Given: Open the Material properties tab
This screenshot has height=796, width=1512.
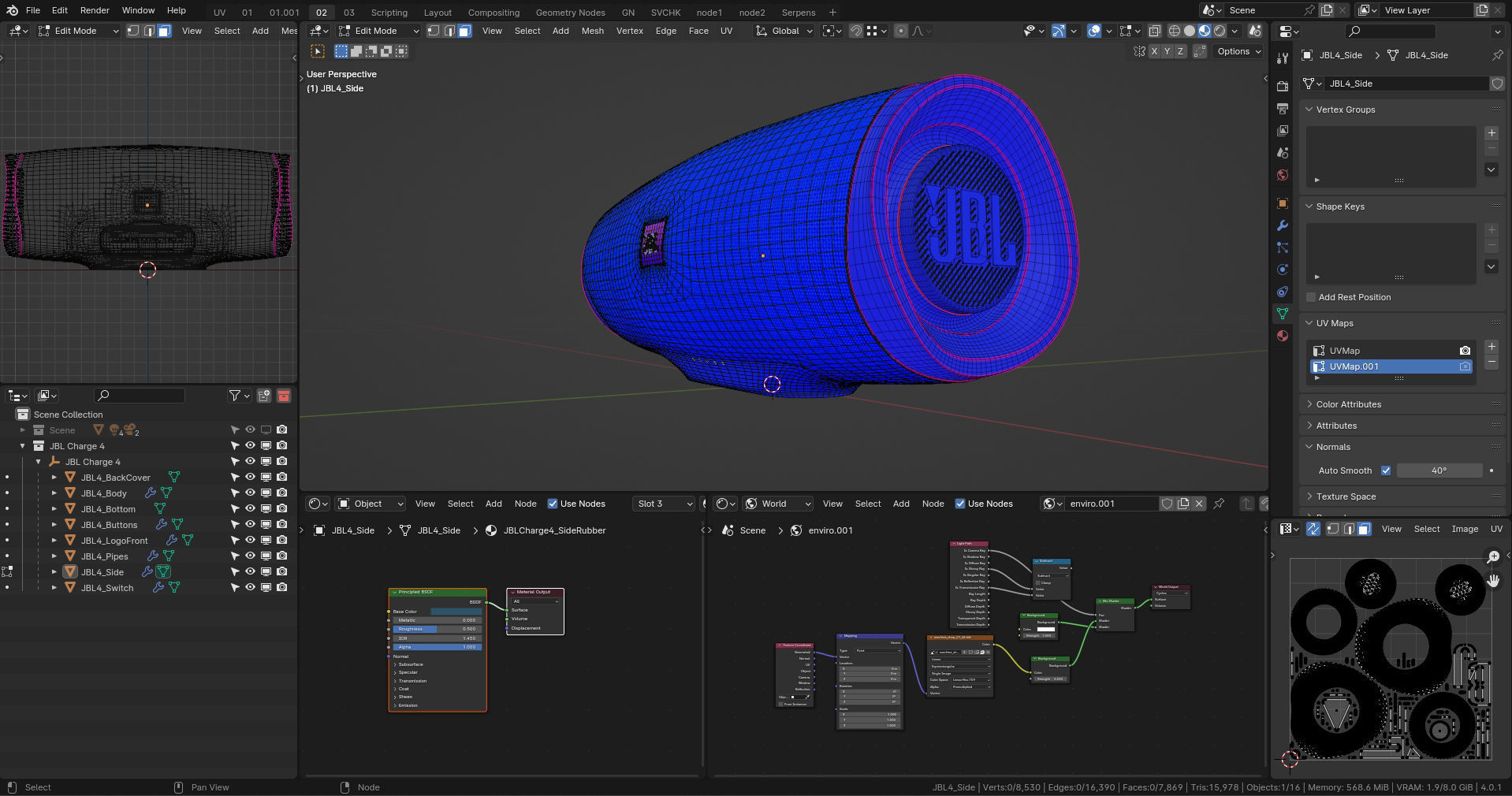Looking at the screenshot, I should 1283,336.
